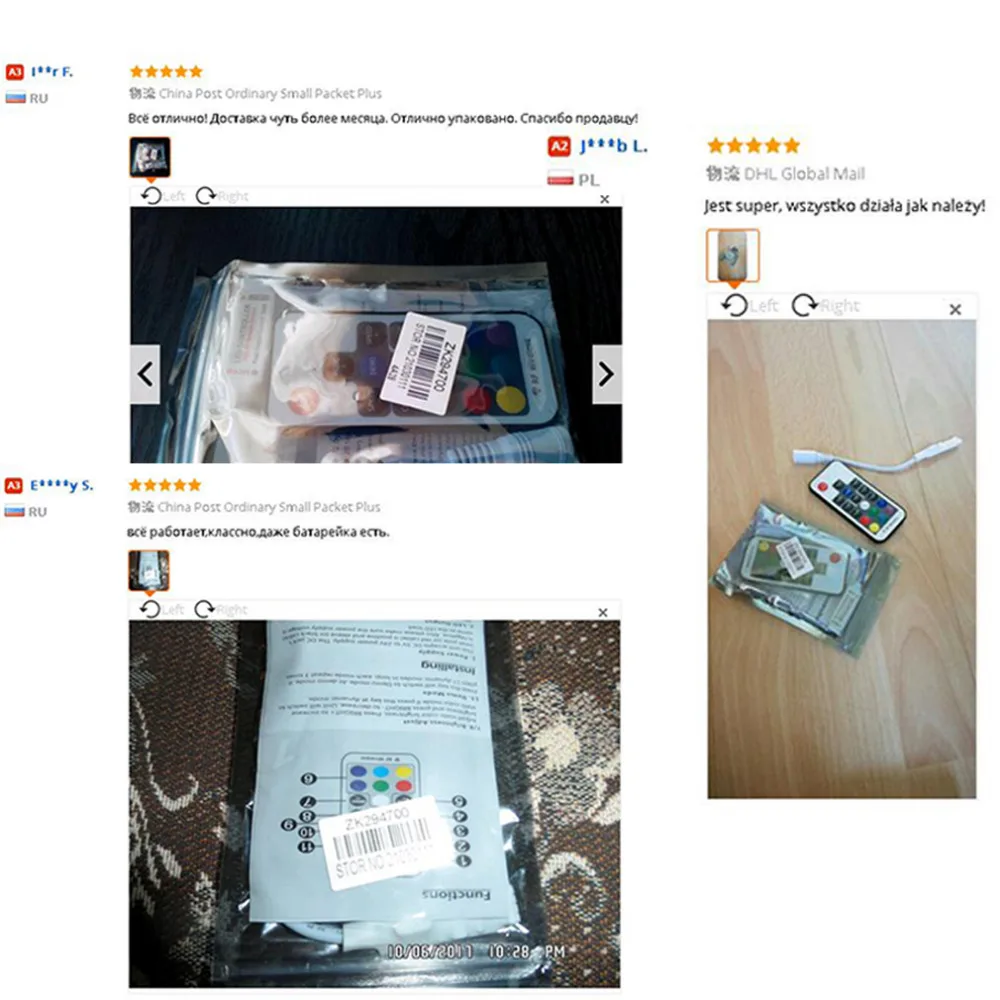1000x1000 pixels.
Task: Rotate left the first Russian review photo
Action: 163,196
